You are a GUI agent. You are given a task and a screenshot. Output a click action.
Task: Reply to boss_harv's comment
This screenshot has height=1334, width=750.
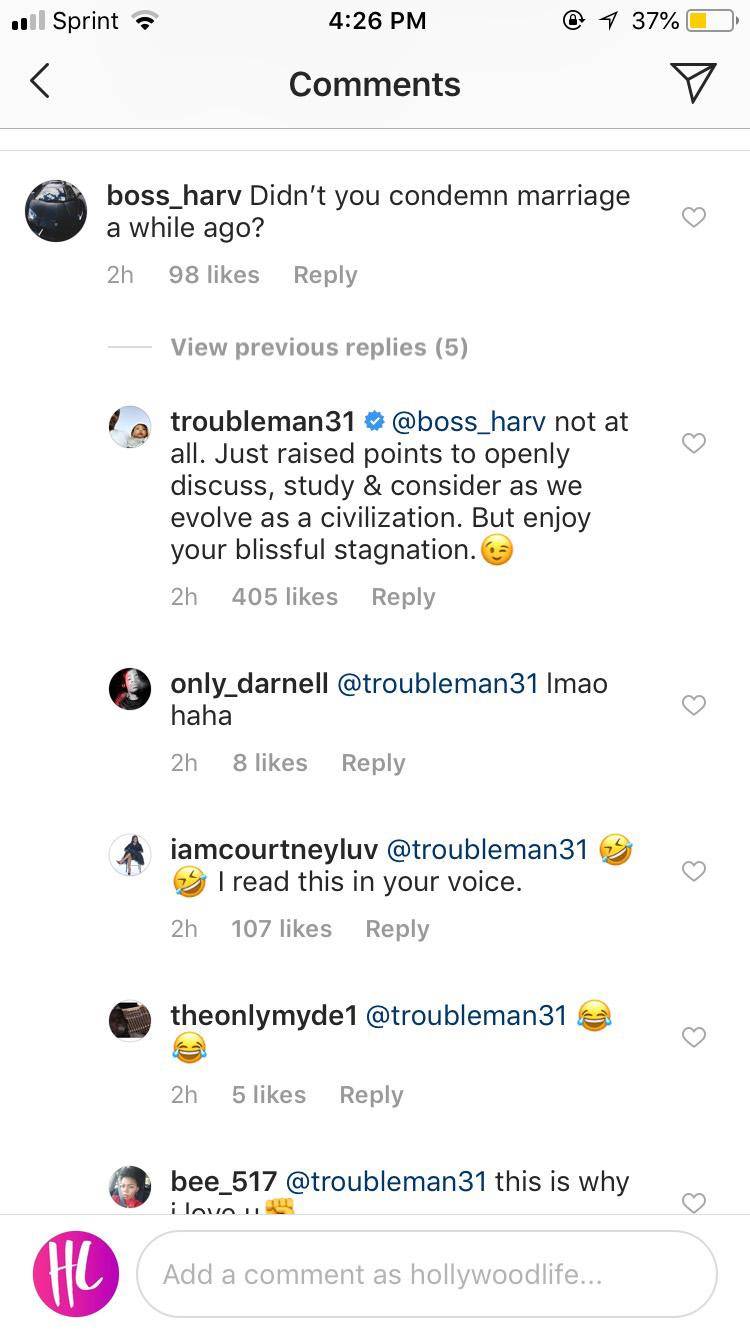[x=325, y=275]
